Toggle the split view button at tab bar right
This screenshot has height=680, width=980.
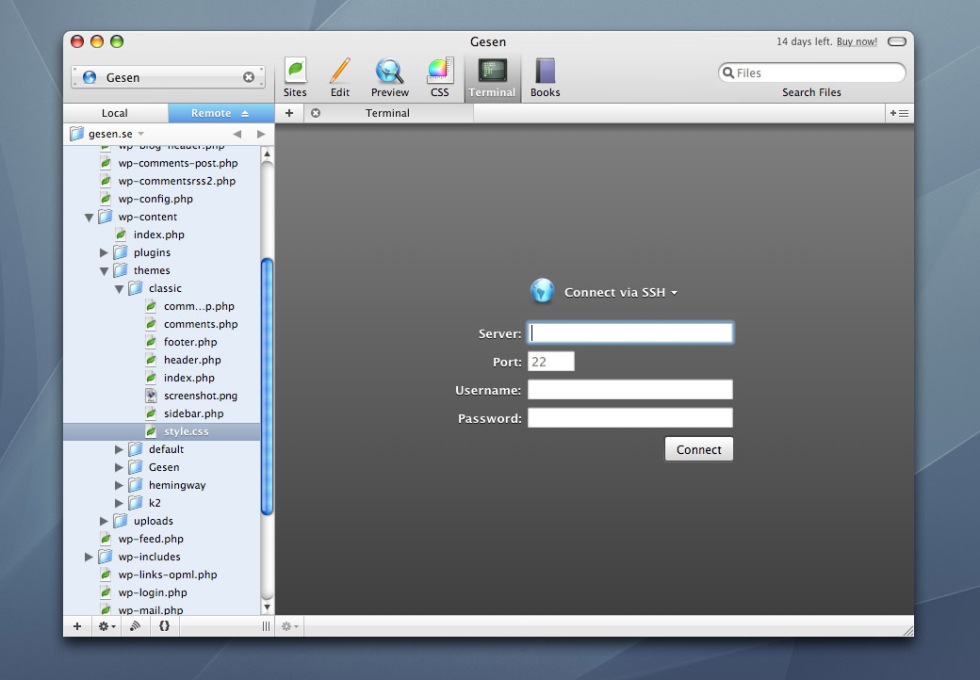900,113
